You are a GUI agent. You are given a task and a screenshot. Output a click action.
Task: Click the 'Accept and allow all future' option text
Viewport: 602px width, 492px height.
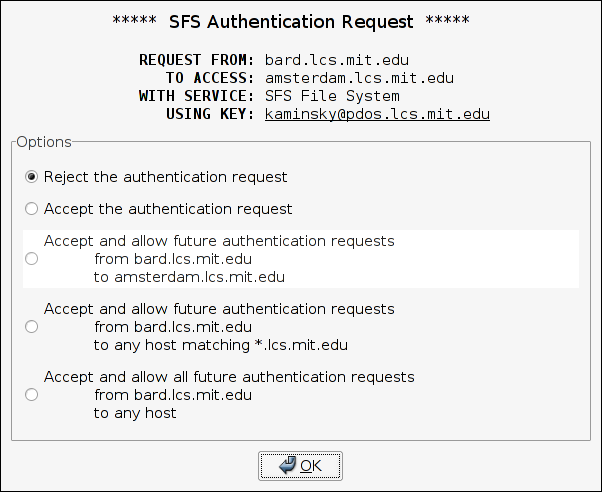tap(229, 377)
